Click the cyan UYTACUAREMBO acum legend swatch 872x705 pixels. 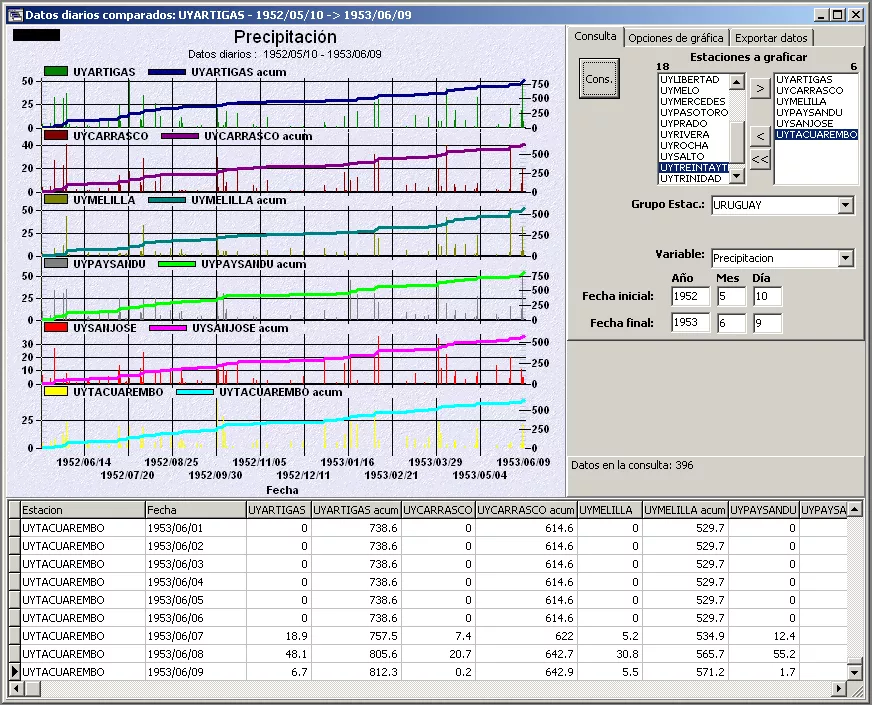tap(195, 392)
